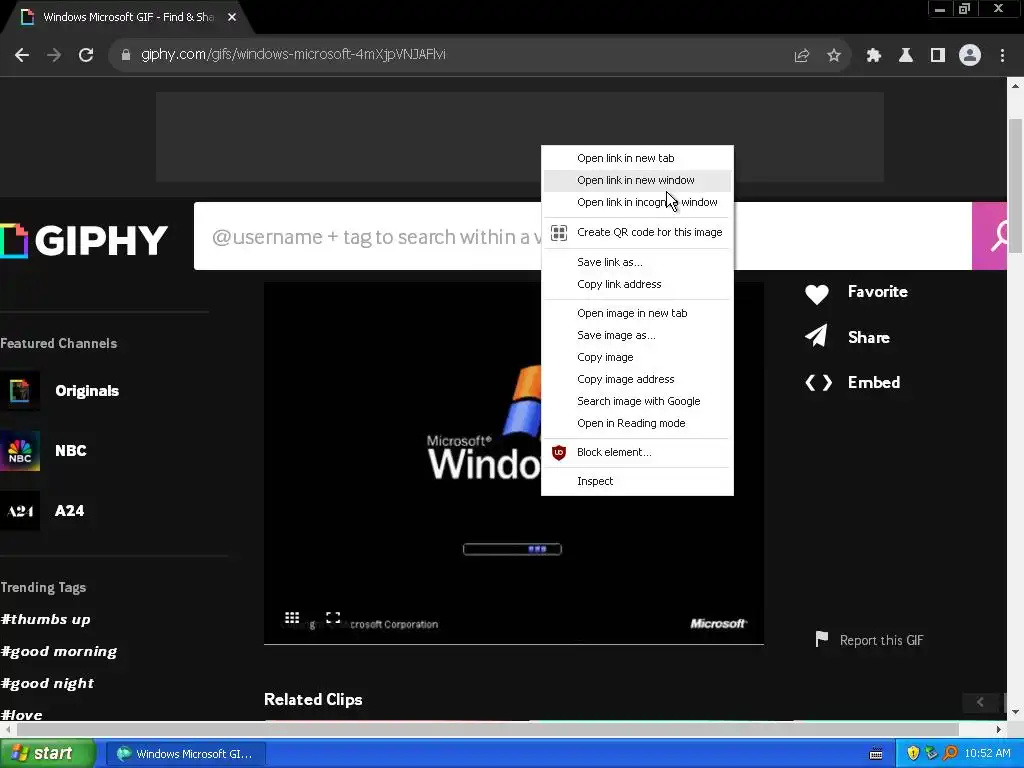Image resolution: width=1024 pixels, height=768 pixels.
Task: Open the Originals channel icon
Action: [x=20, y=391]
